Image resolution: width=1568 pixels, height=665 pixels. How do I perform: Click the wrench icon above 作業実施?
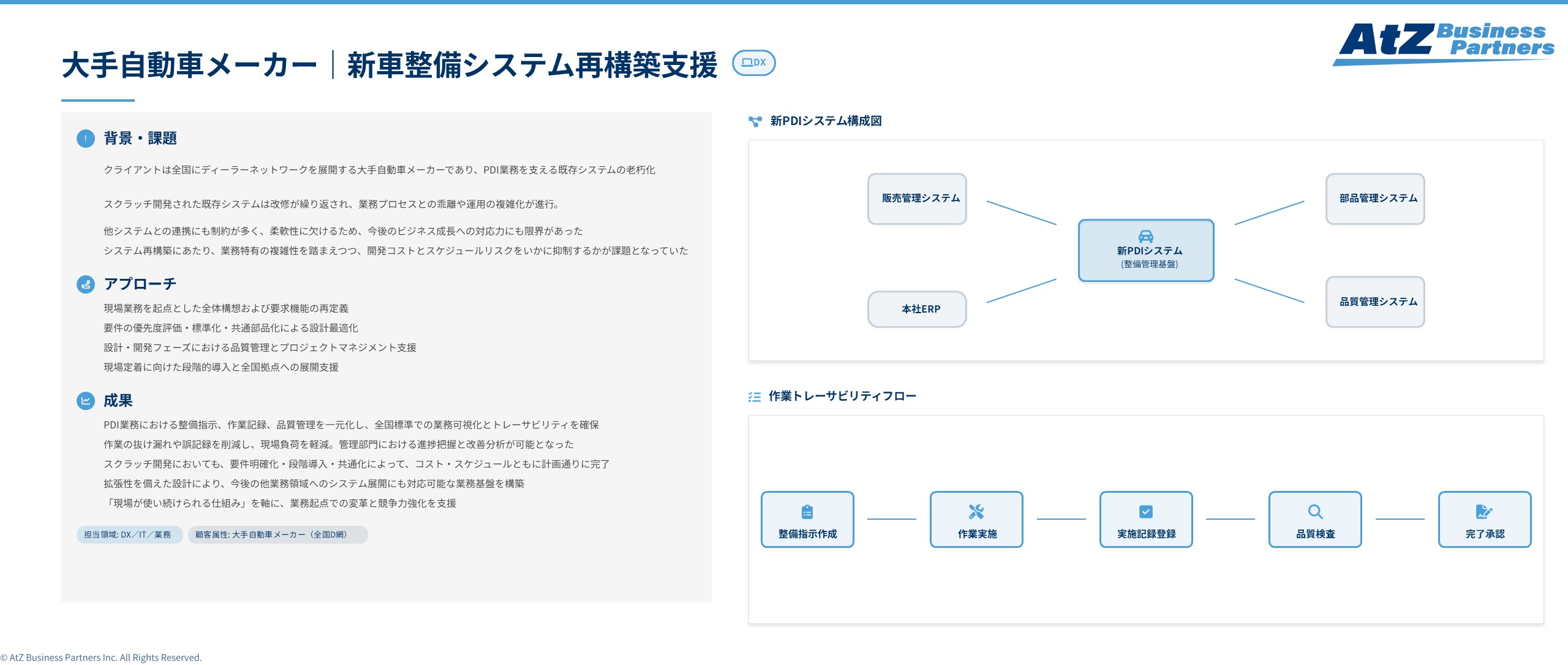click(x=976, y=511)
